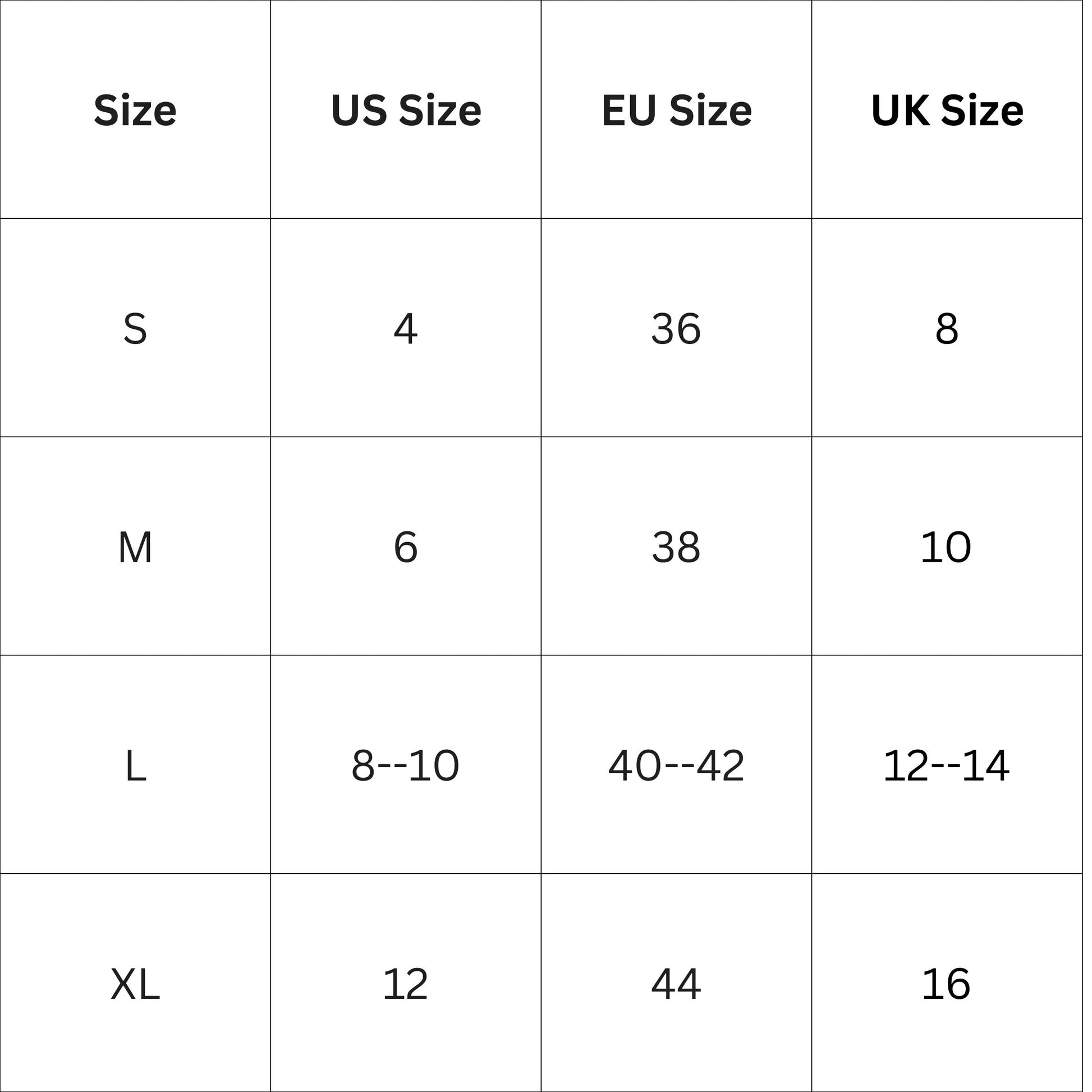Screen dimensions: 1092x1092
Task: Click EU size 44 cell
Action: point(677,984)
